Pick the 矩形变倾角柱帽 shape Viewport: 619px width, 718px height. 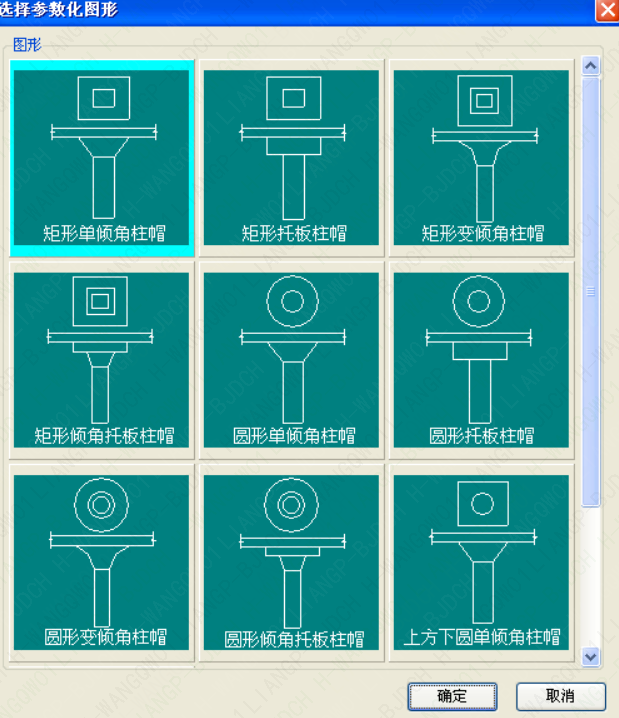pos(481,158)
